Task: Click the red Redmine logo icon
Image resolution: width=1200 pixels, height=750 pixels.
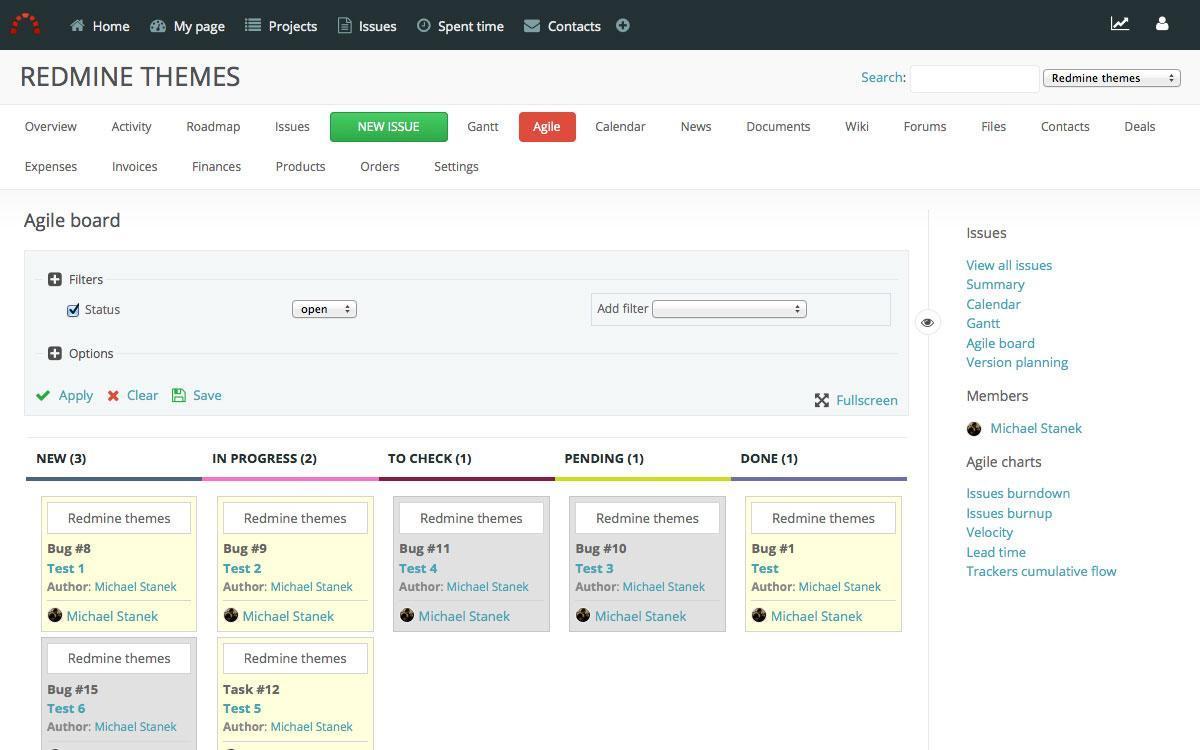Action: (x=25, y=24)
